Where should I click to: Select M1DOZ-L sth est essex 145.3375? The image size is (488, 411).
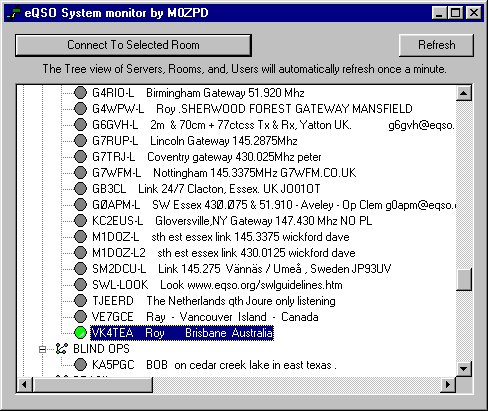click(221, 236)
